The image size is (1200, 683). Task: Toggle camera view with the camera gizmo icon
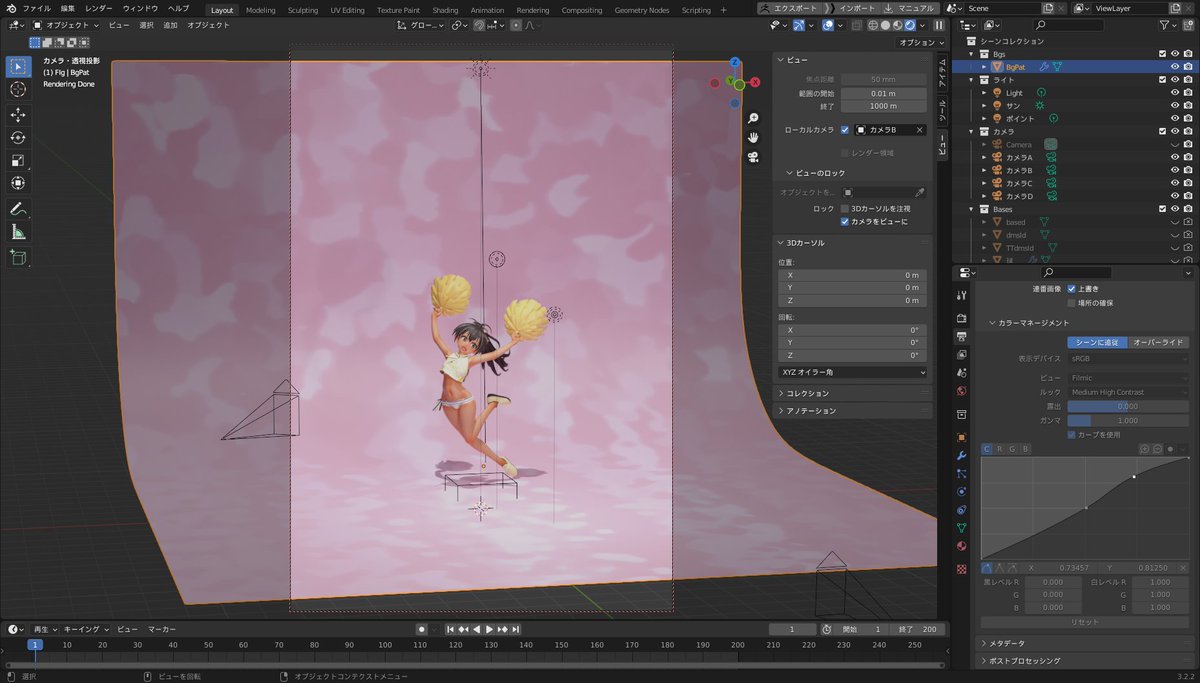(753, 157)
